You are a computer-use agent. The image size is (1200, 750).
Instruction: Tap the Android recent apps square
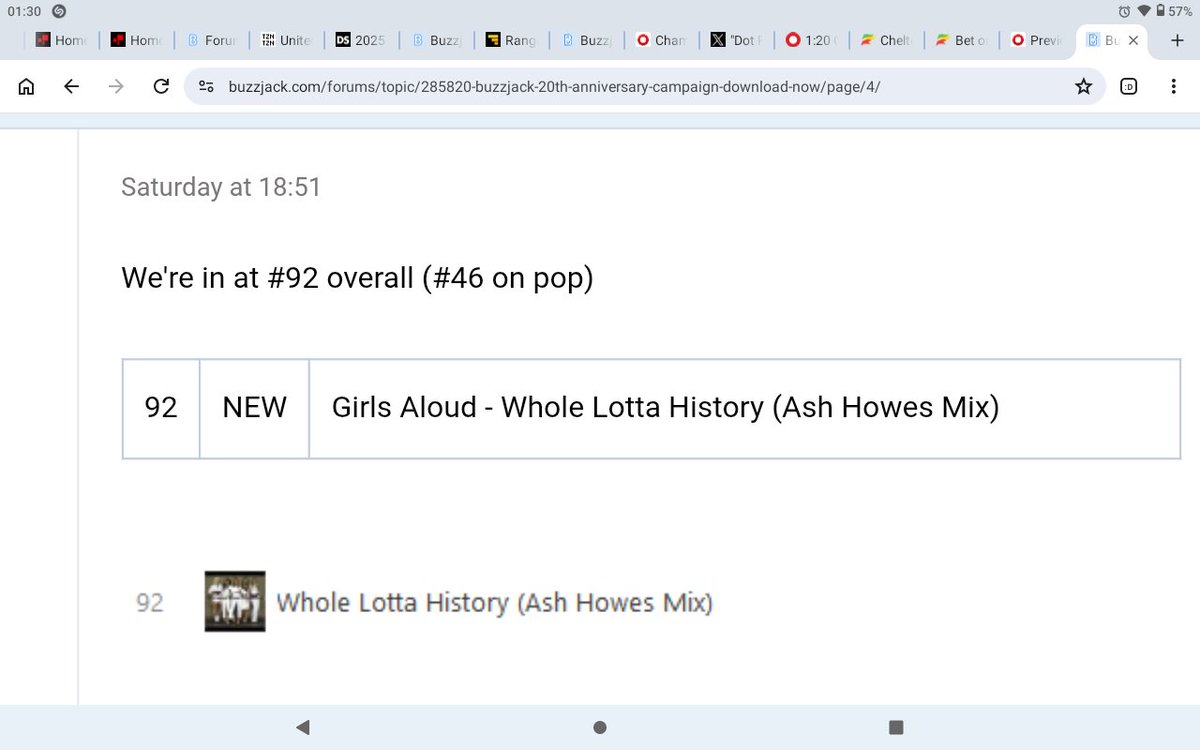click(x=896, y=727)
